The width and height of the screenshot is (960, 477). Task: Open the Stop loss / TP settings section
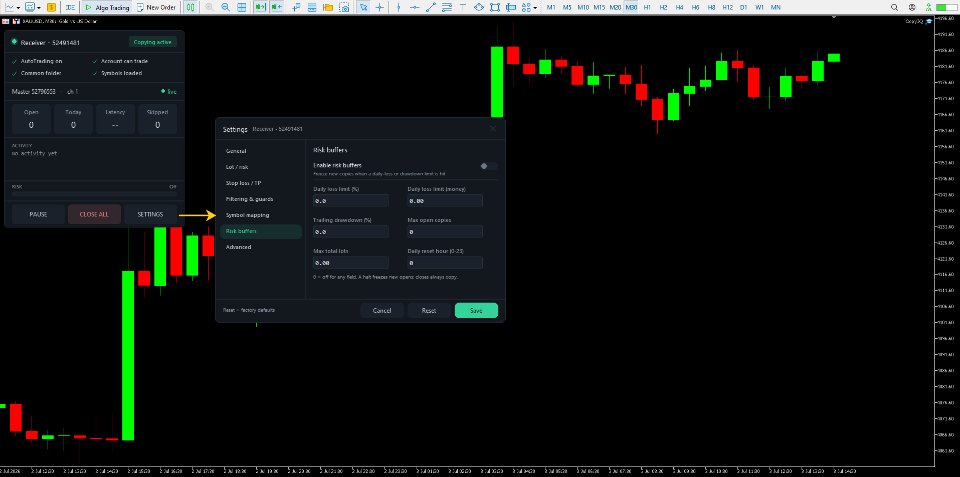[261, 183]
